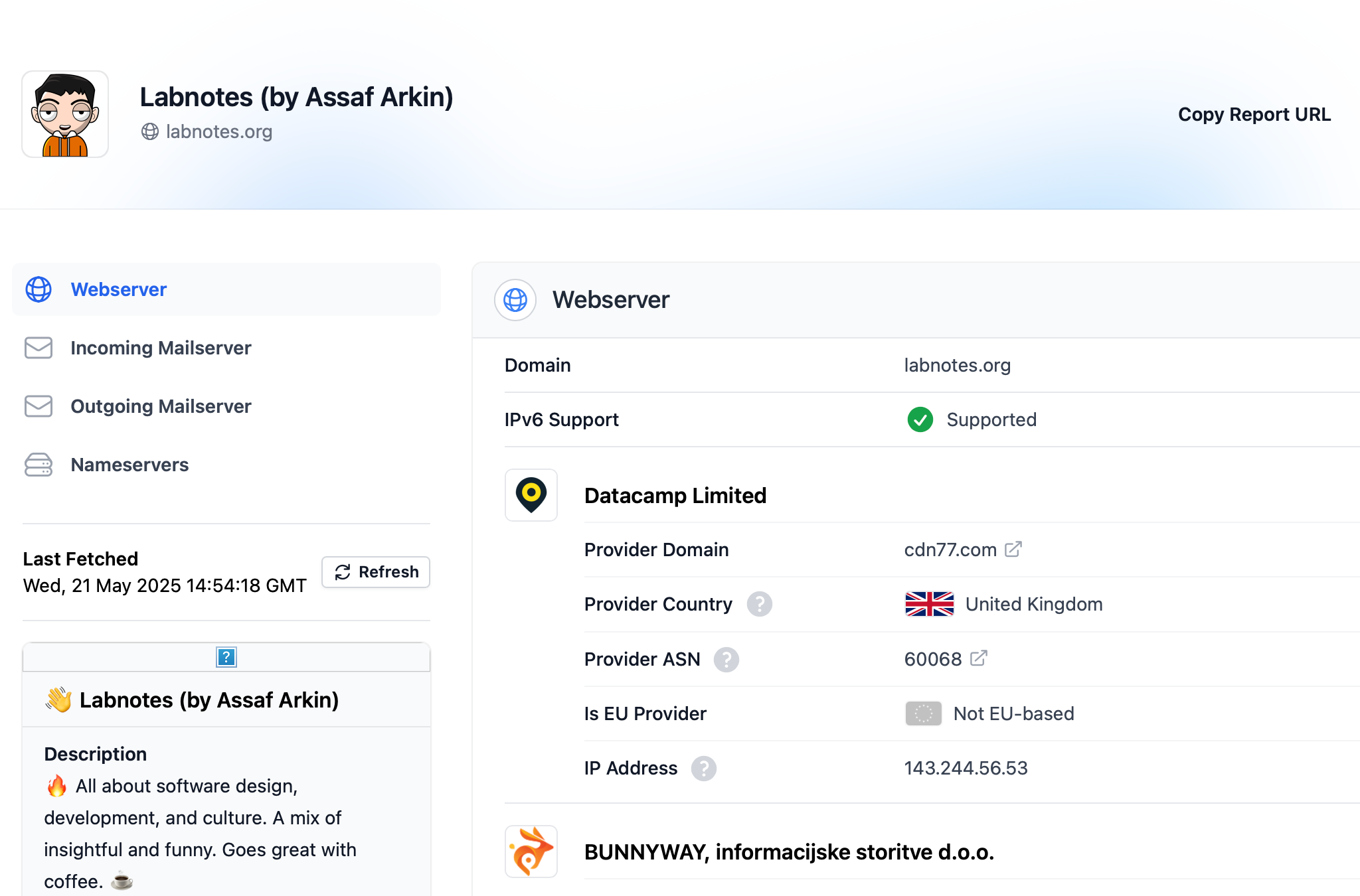Click the United Kingdom flag icon
1360x896 pixels.
click(x=930, y=604)
